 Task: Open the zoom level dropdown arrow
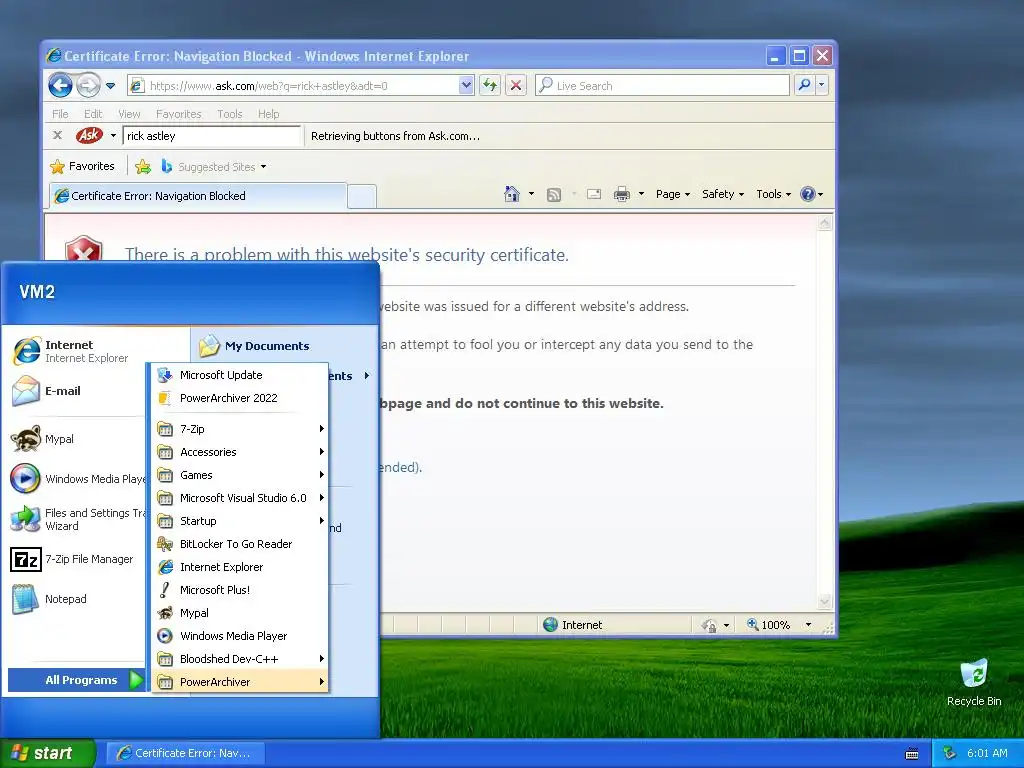coord(808,625)
